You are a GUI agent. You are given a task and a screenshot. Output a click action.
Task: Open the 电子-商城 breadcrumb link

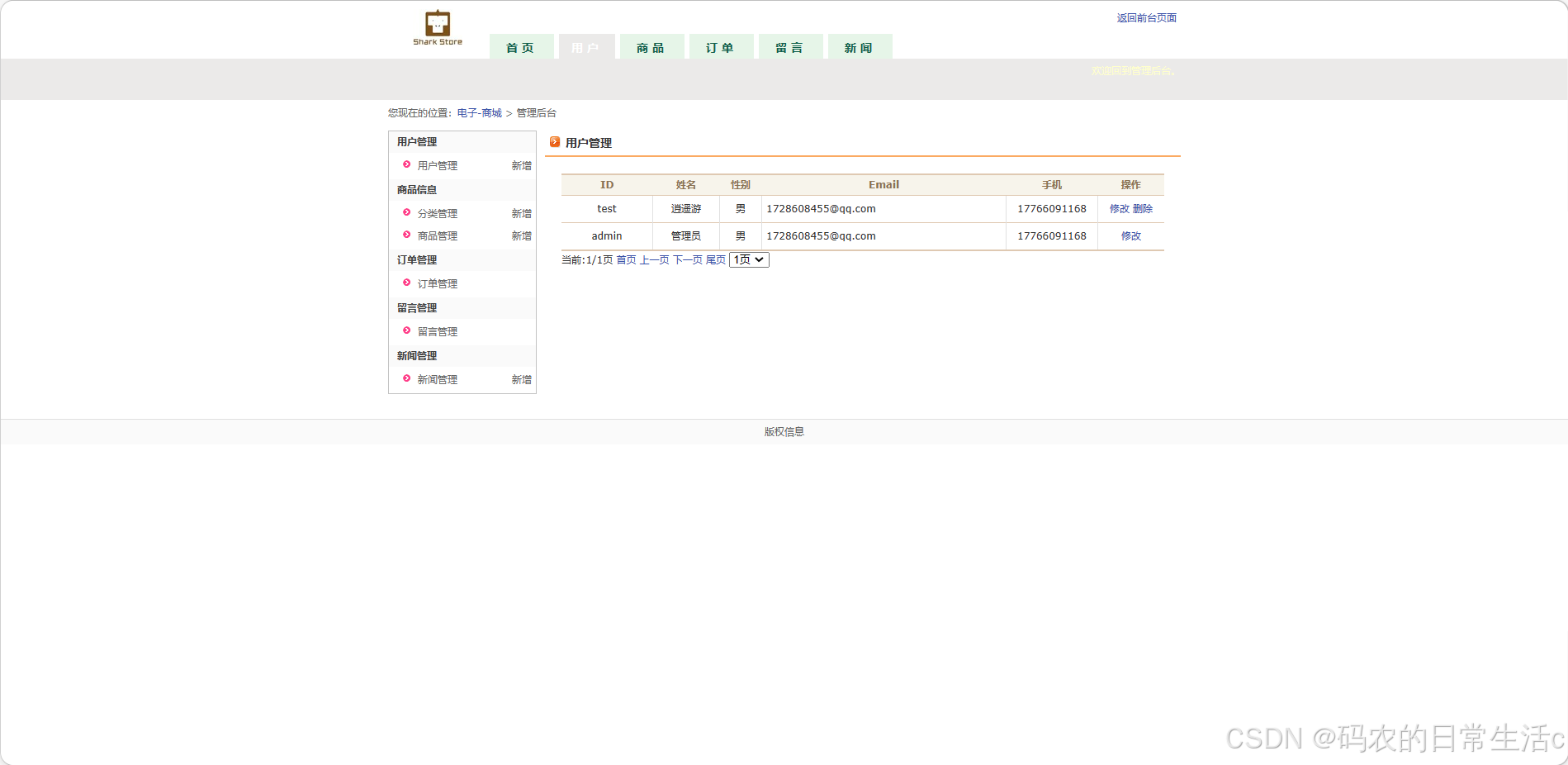pos(480,112)
